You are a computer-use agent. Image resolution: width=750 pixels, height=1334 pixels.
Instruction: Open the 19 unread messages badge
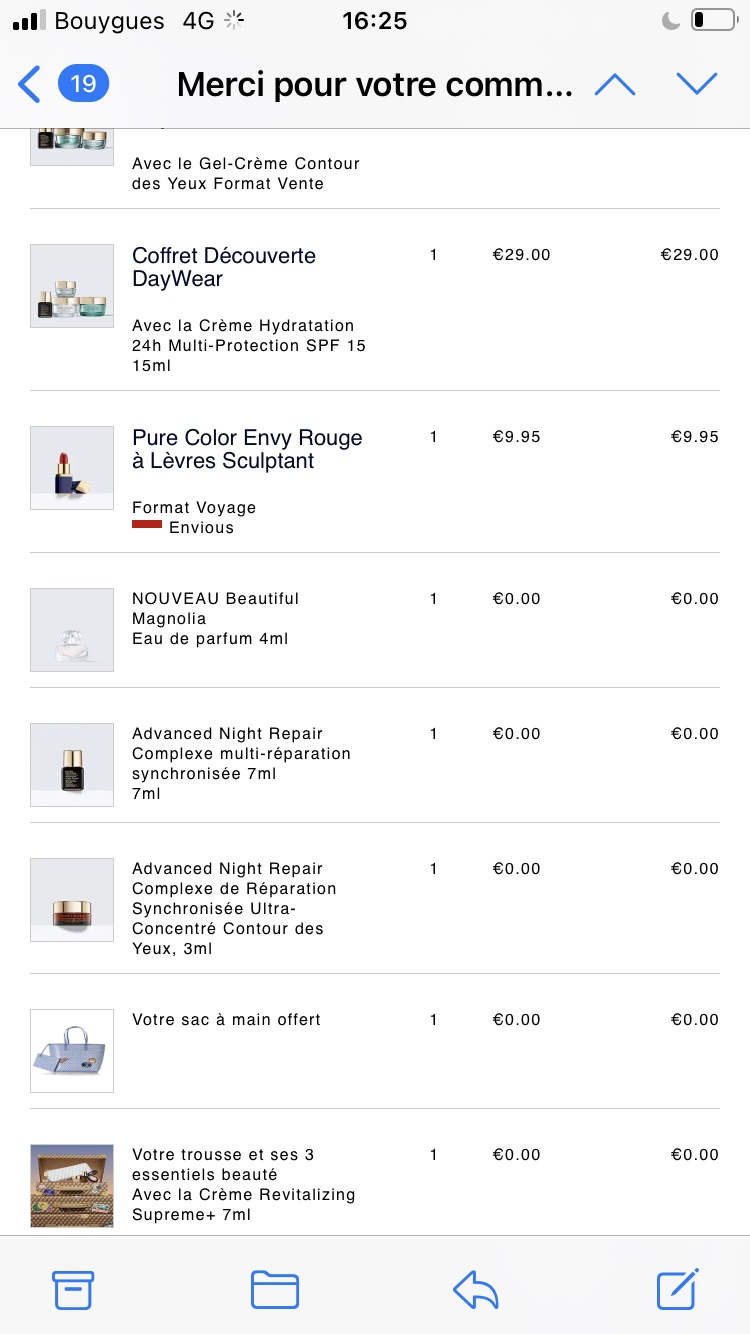tap(83, 84)
